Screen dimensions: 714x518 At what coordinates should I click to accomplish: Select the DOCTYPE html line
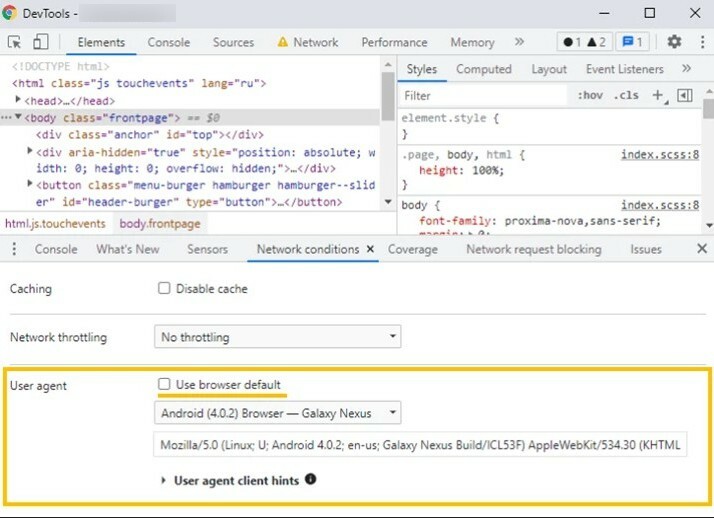point(61,66)
